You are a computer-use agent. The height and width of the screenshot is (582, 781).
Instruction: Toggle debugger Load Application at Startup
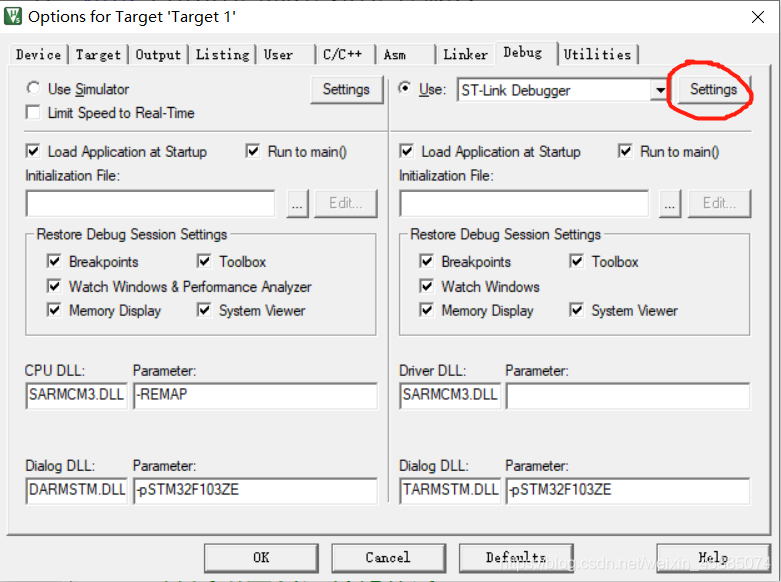tap(406, 151)
